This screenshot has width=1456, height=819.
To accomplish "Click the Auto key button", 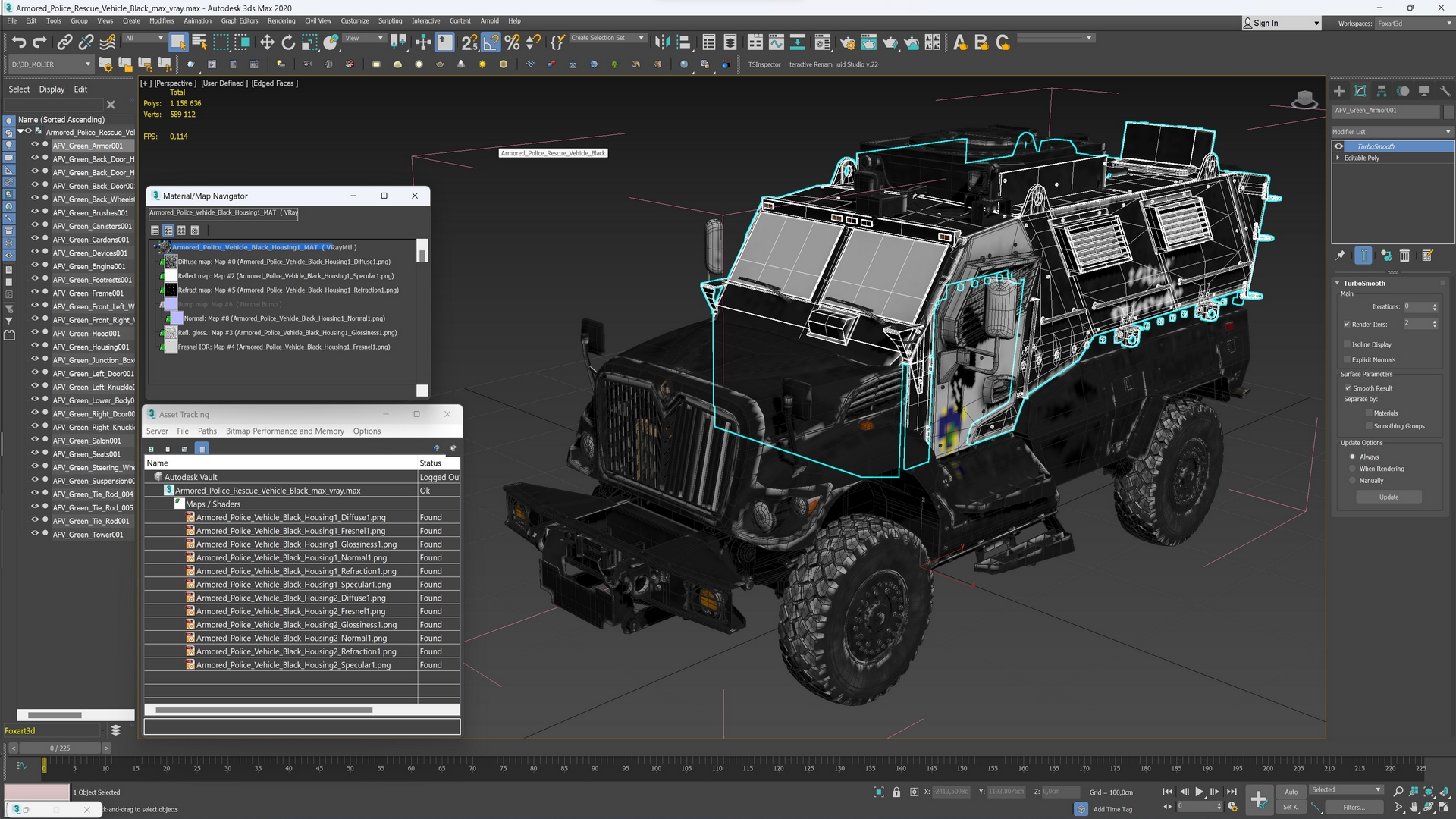I will [1291, 792].
